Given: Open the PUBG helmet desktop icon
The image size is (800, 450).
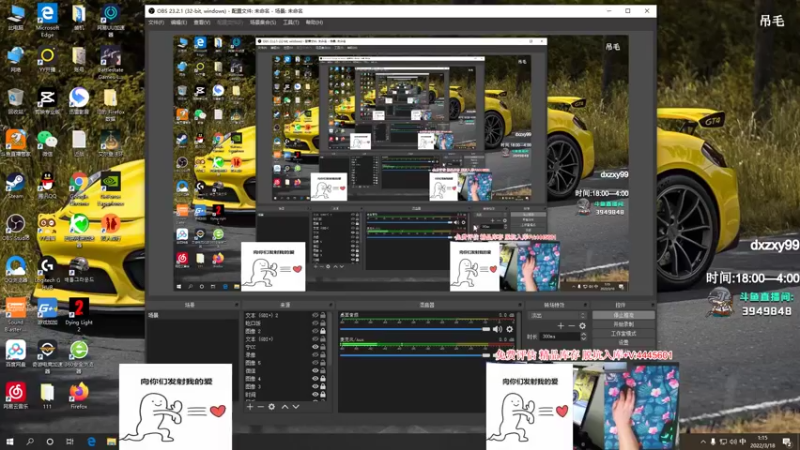Looking at the screenshot, I should point(79,270).
